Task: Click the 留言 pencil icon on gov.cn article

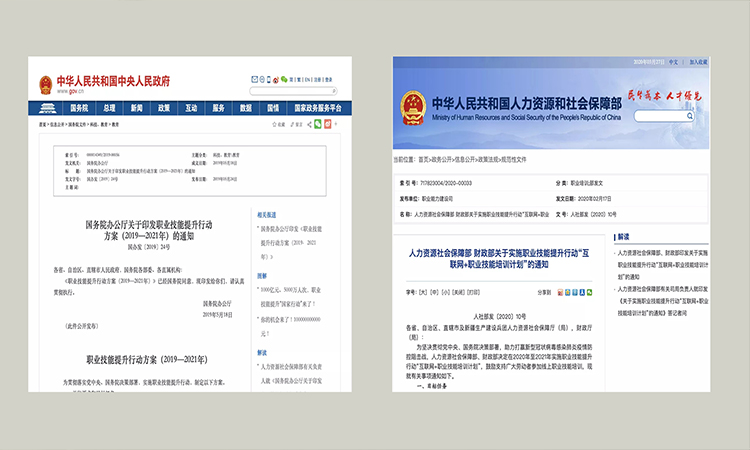Action: [x=292, y=124]
